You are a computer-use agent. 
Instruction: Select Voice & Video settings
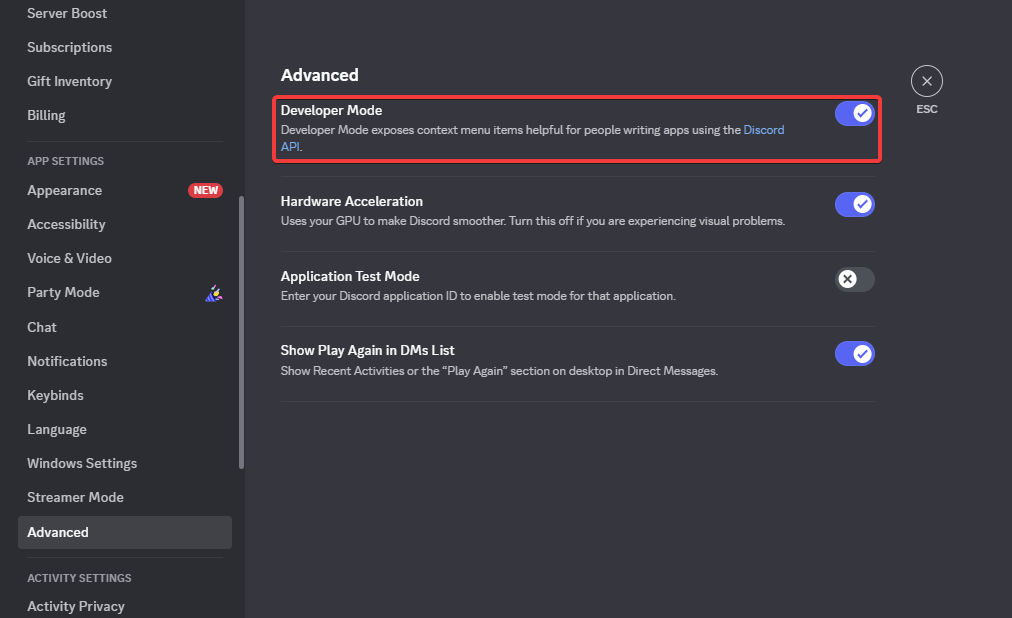69,258
